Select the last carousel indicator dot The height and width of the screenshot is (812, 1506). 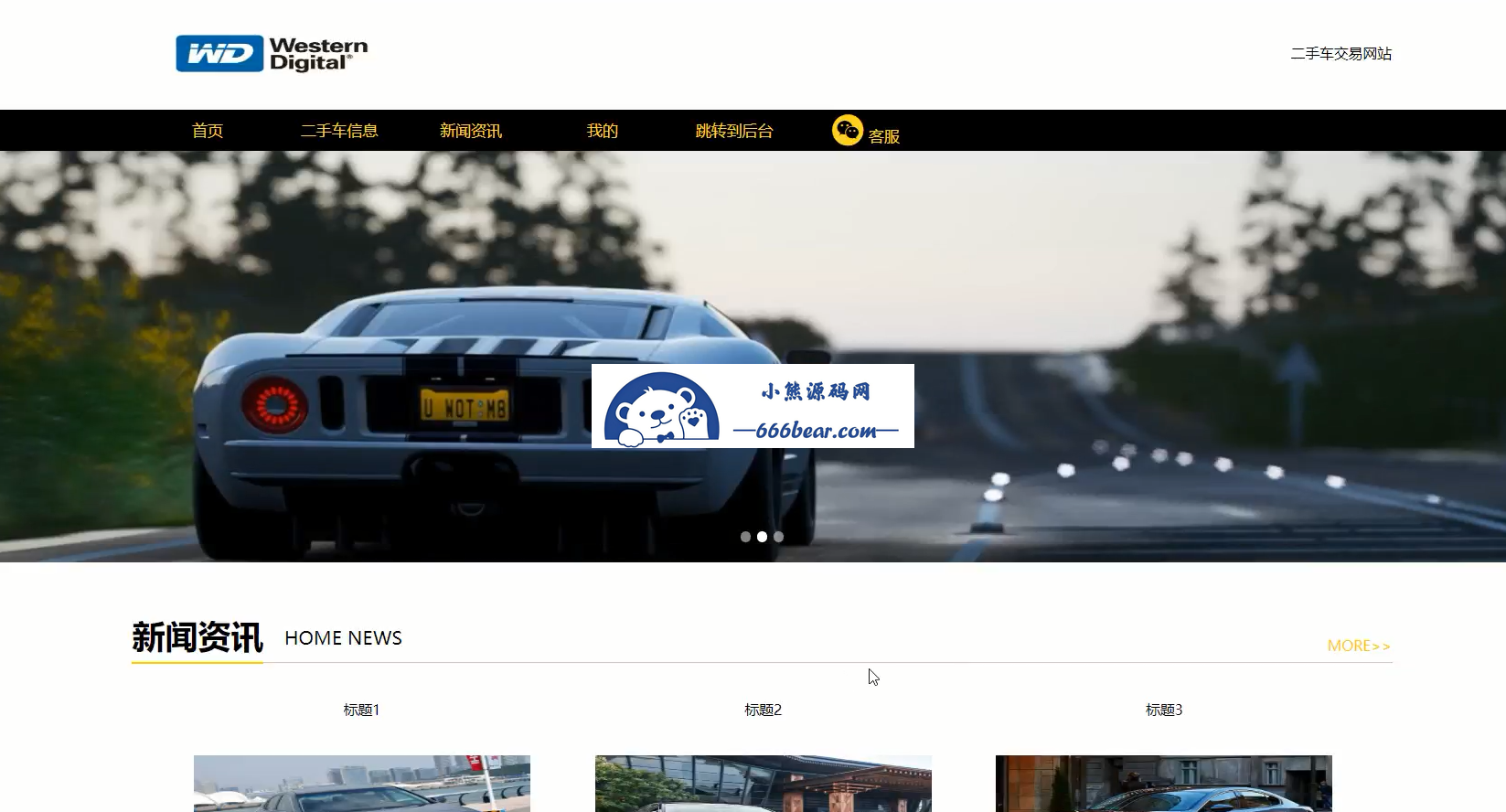(x=778, y=537)
